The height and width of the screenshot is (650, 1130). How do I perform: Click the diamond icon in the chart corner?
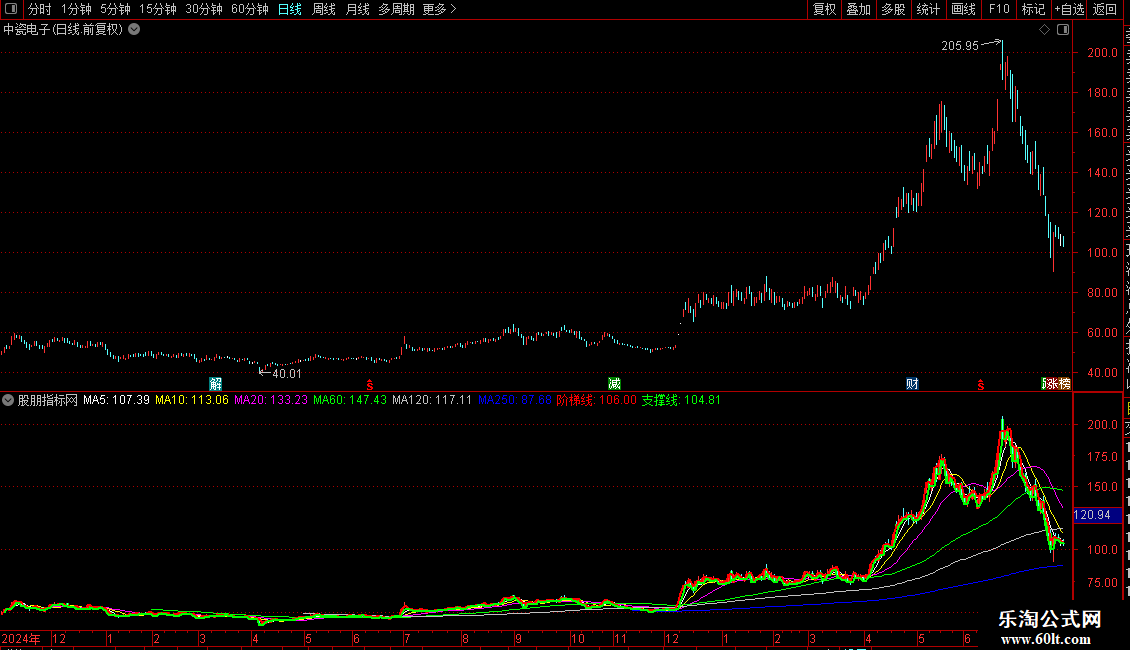[x=1044, y=30]
